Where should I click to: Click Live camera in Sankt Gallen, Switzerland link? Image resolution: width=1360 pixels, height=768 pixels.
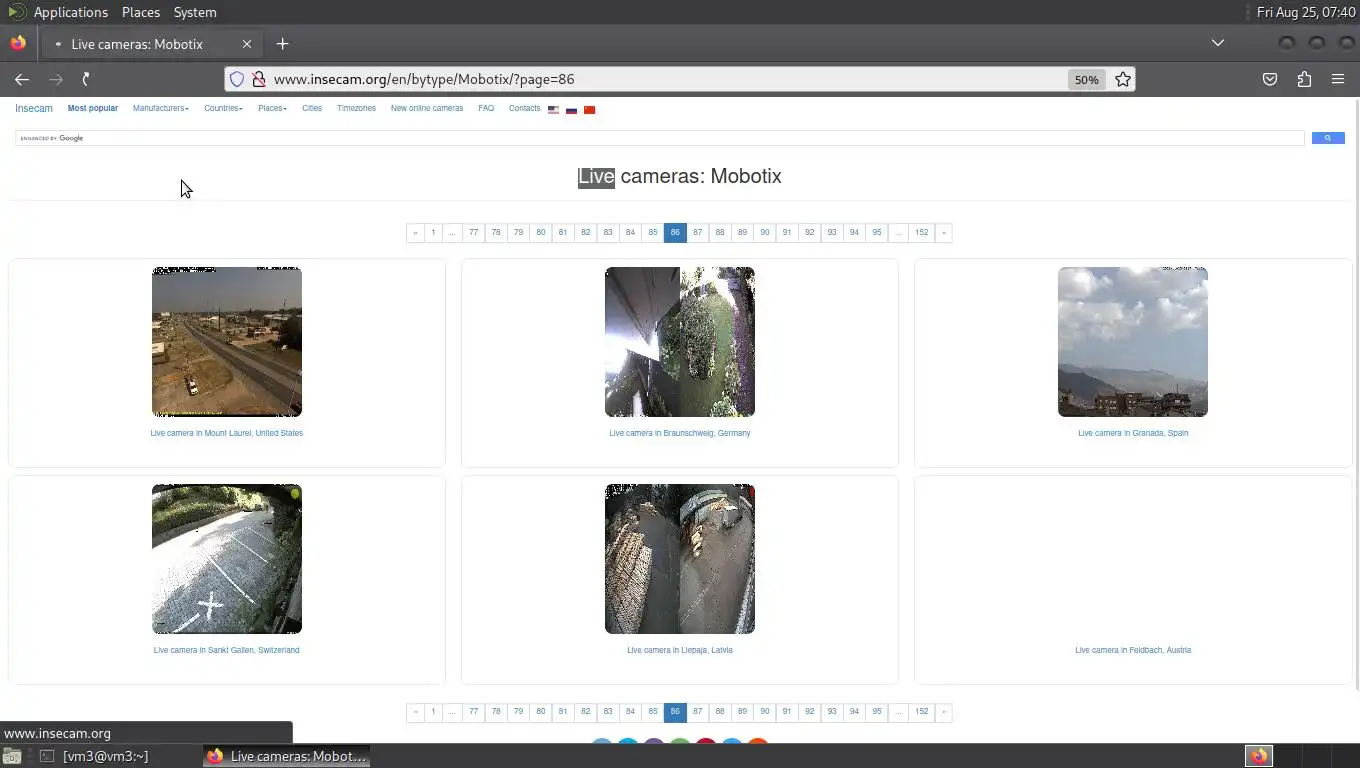pyautogui.click(x=227, y=650)
